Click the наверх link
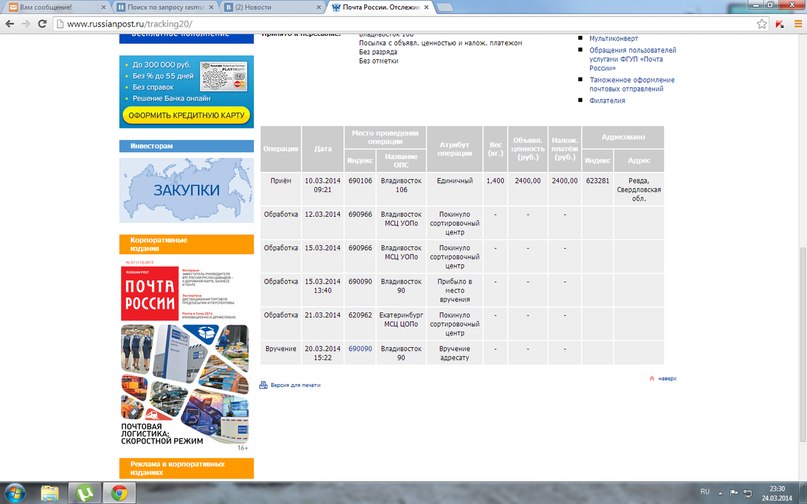Viewport: 807px width, 504px height. (667, 378)
